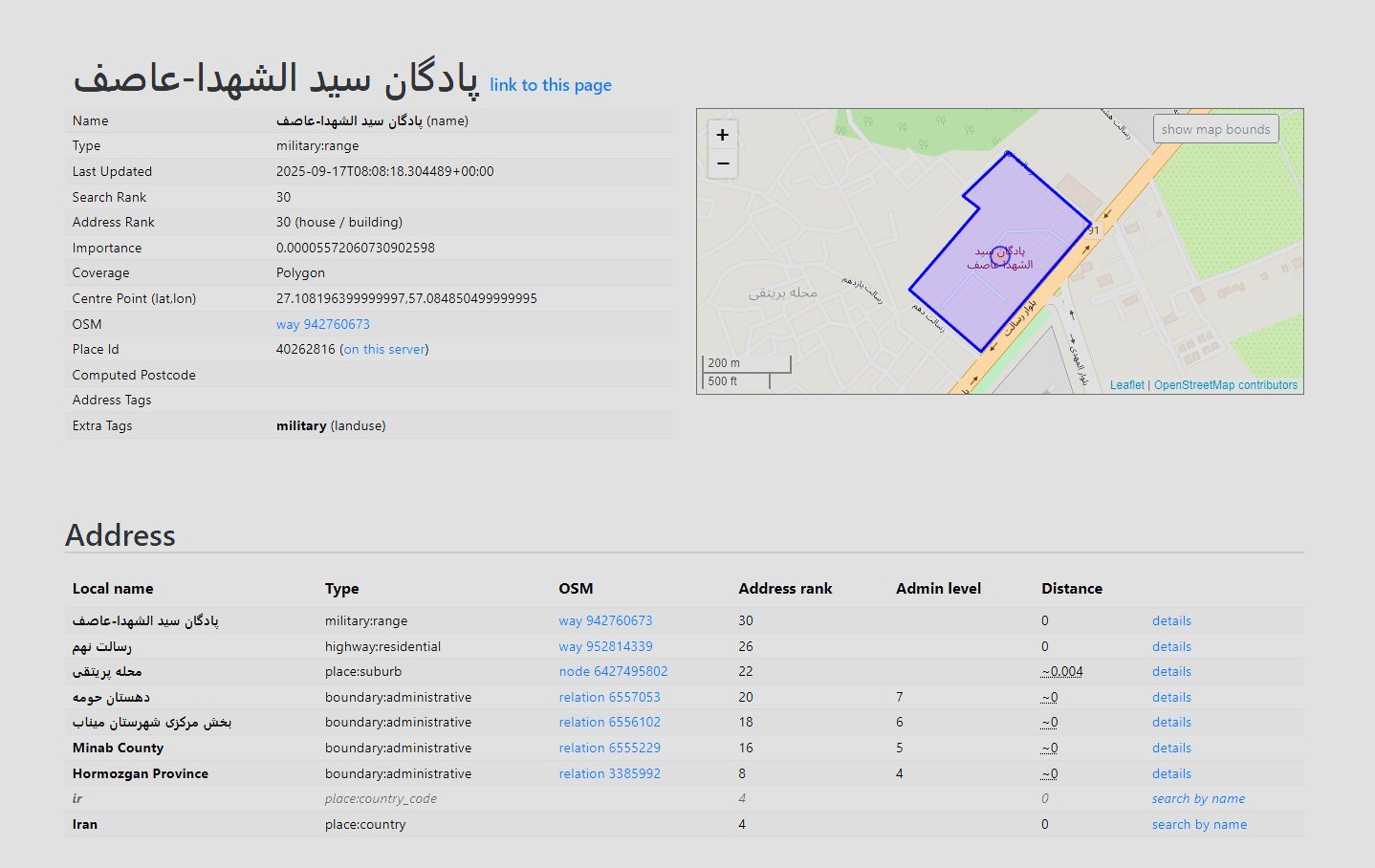Click the 'Admin level' column header
Viewport: 1375px width, 868px height.
point(938,588)
